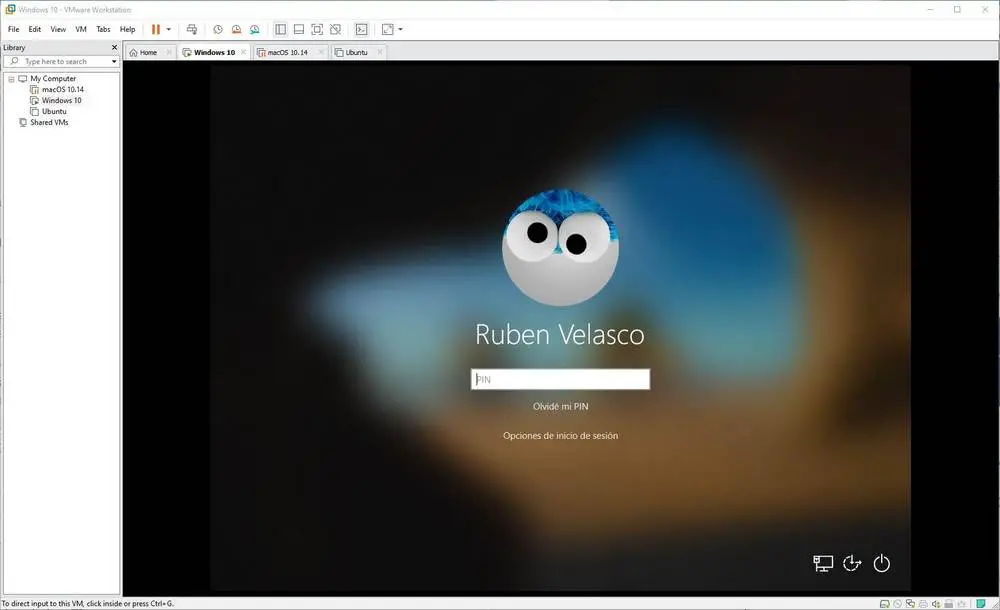Switch to Unity mode
Image resolution: width=1000 pixels, height=610 pixels.
[335, 29]
